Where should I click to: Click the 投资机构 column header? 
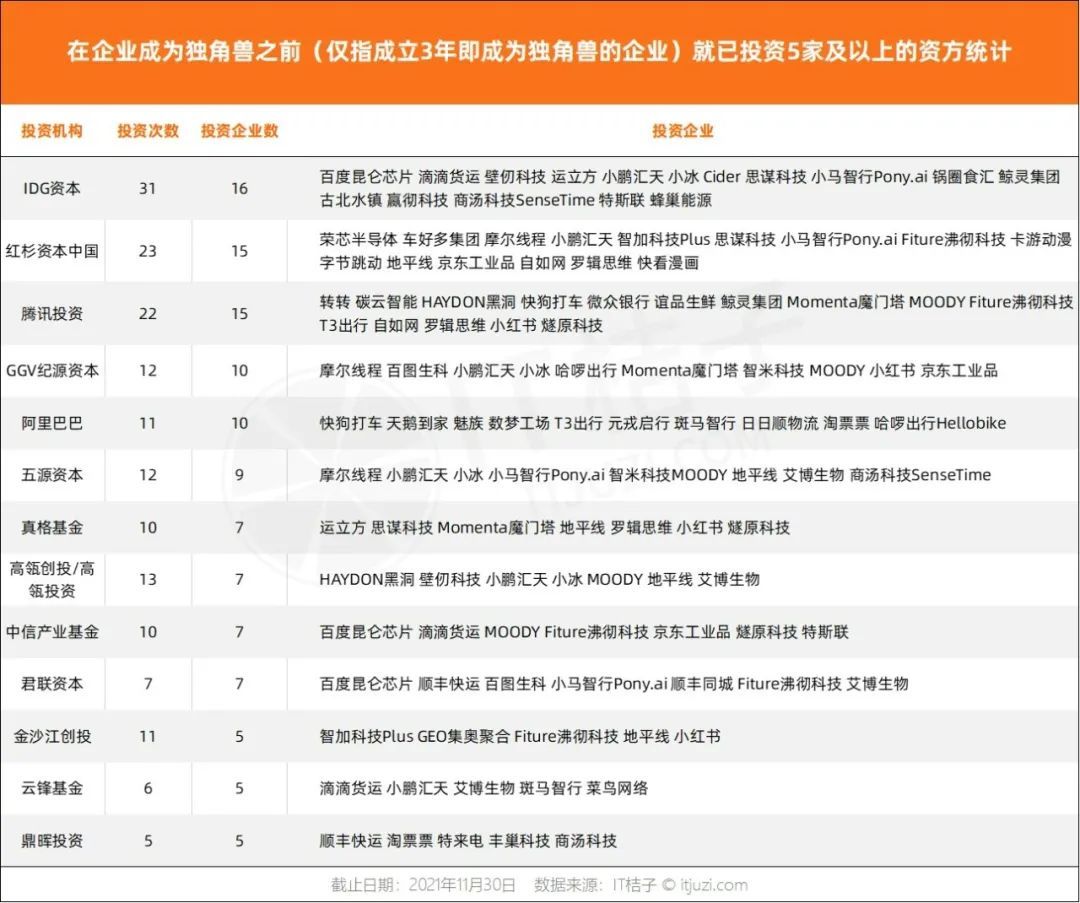(x=52, y=131)
